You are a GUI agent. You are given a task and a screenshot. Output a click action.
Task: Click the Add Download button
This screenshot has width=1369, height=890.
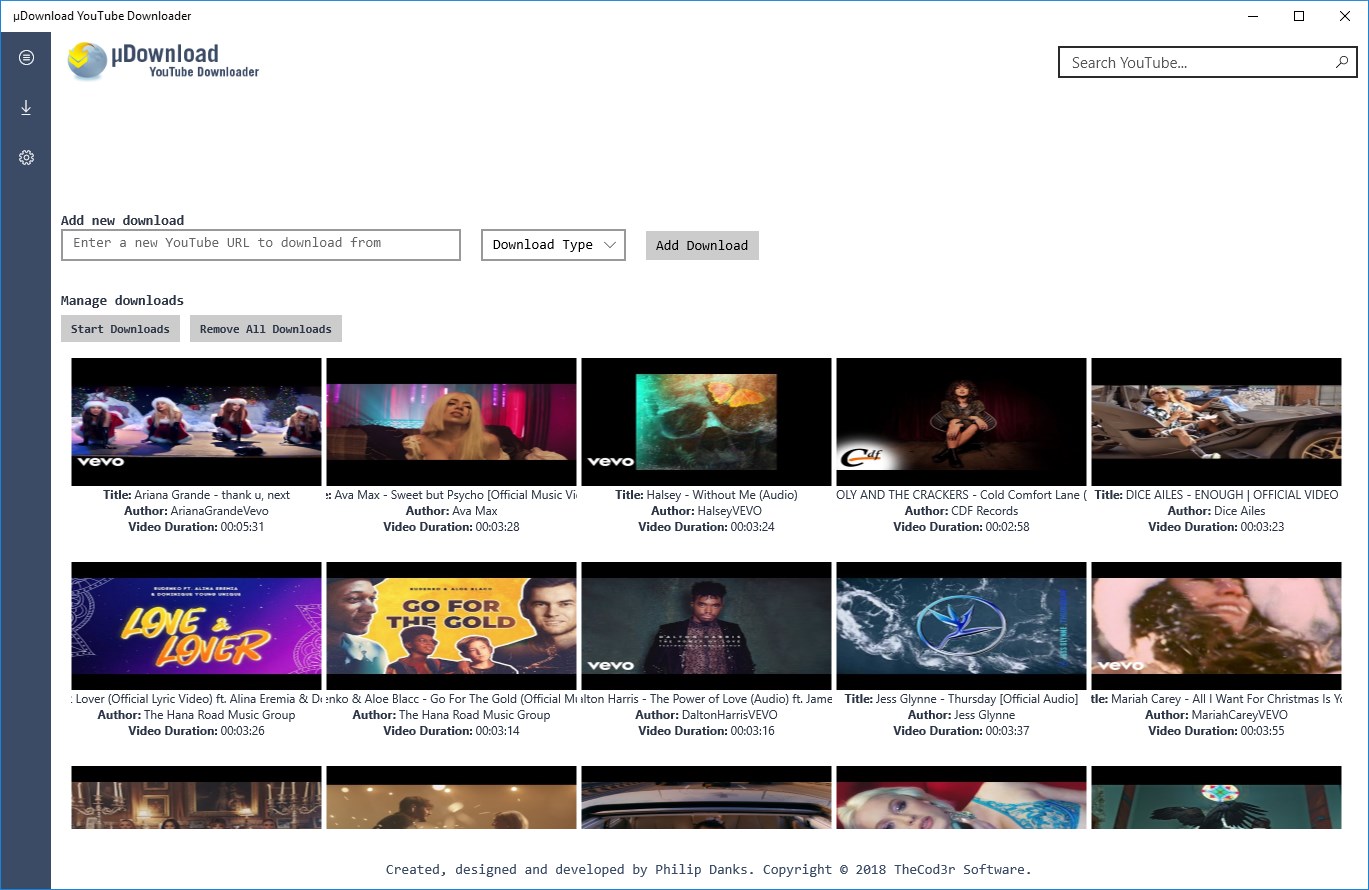coord(702,245)
